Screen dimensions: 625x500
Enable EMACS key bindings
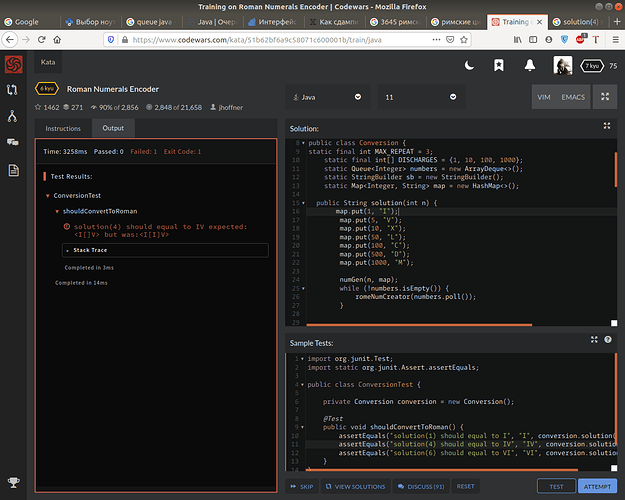573,97
